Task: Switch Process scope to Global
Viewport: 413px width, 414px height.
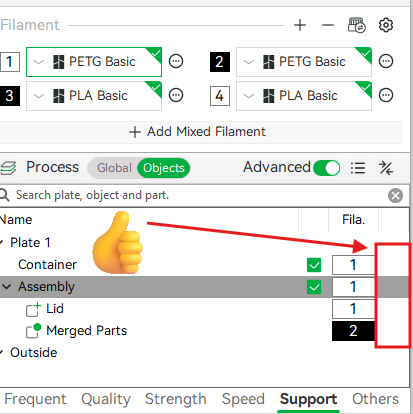Action: pyautogui.click(x=114, y=168)
